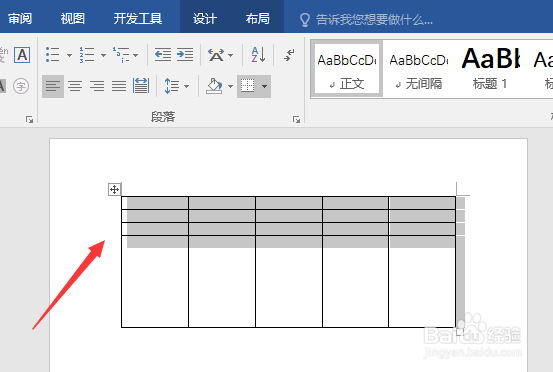Image resolution: width=553 pixels, height=372 pixels.
Task: Open the bullet list style dropdown
Action: (x=69, y=55)
